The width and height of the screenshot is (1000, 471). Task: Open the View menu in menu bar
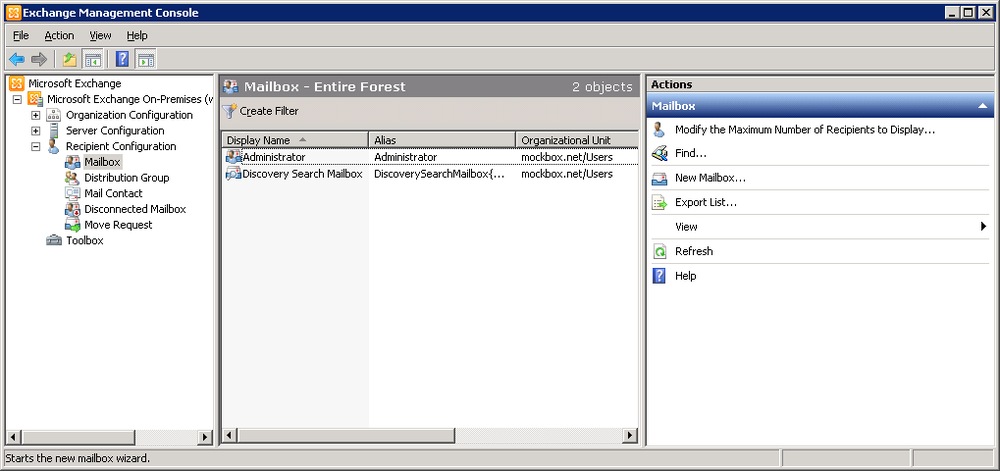click(100, 36)
